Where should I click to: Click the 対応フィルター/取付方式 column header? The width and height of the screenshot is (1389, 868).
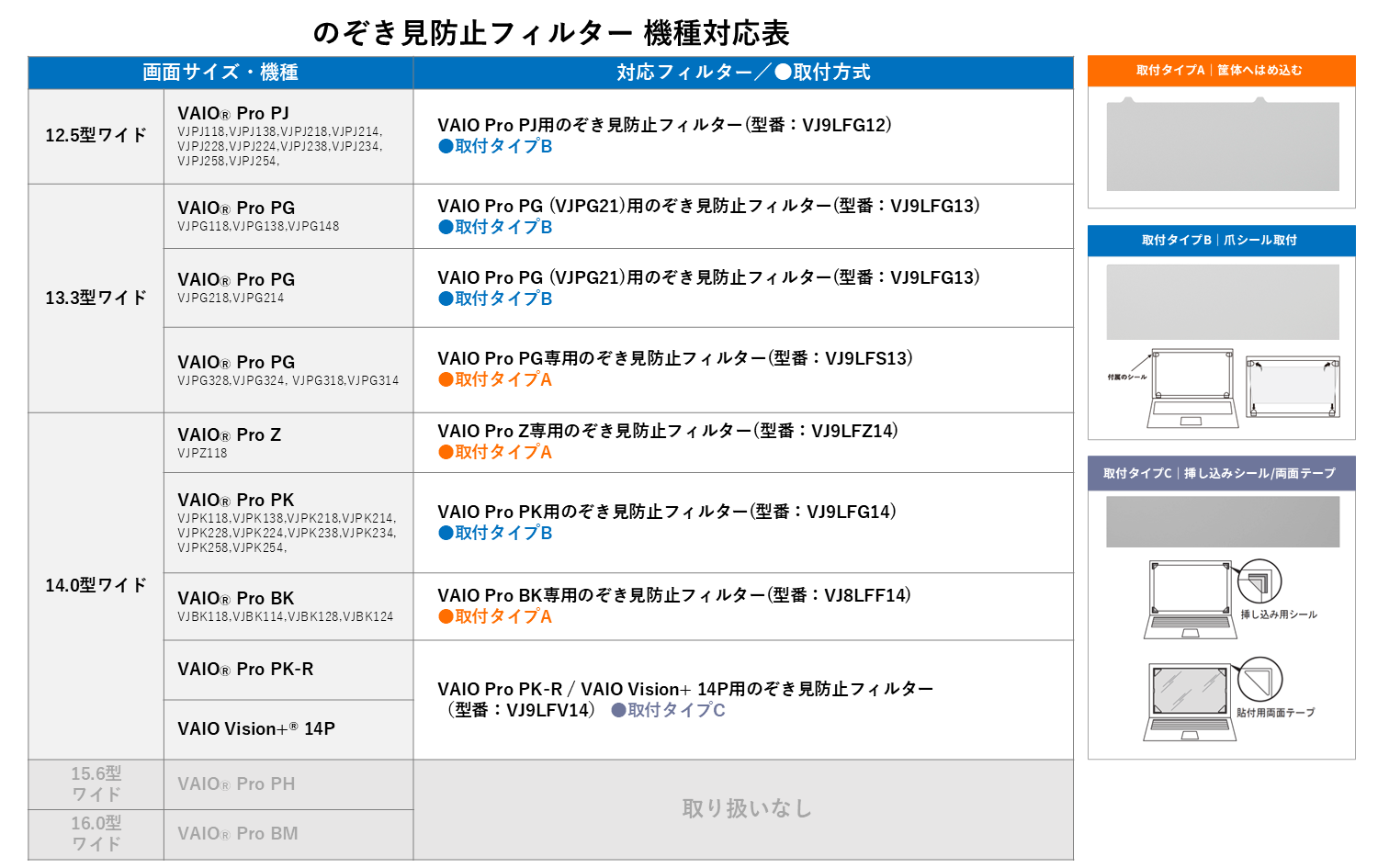coord(743,73)
